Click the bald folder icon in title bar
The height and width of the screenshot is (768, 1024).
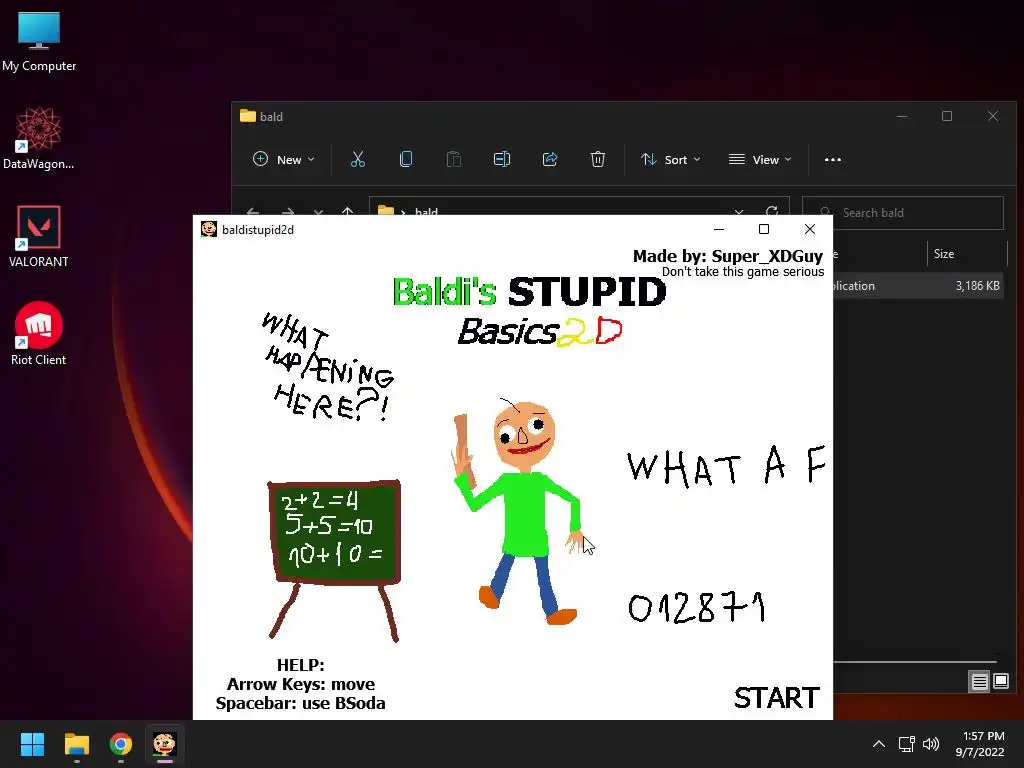coord(248,116)
